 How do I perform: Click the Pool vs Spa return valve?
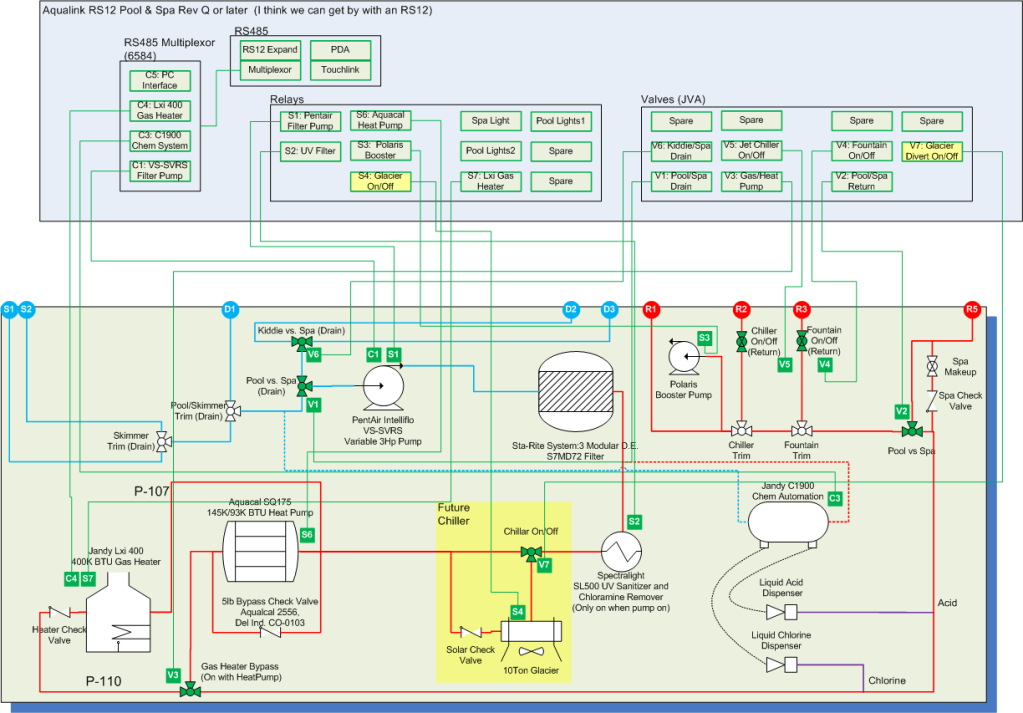point(911,429)
